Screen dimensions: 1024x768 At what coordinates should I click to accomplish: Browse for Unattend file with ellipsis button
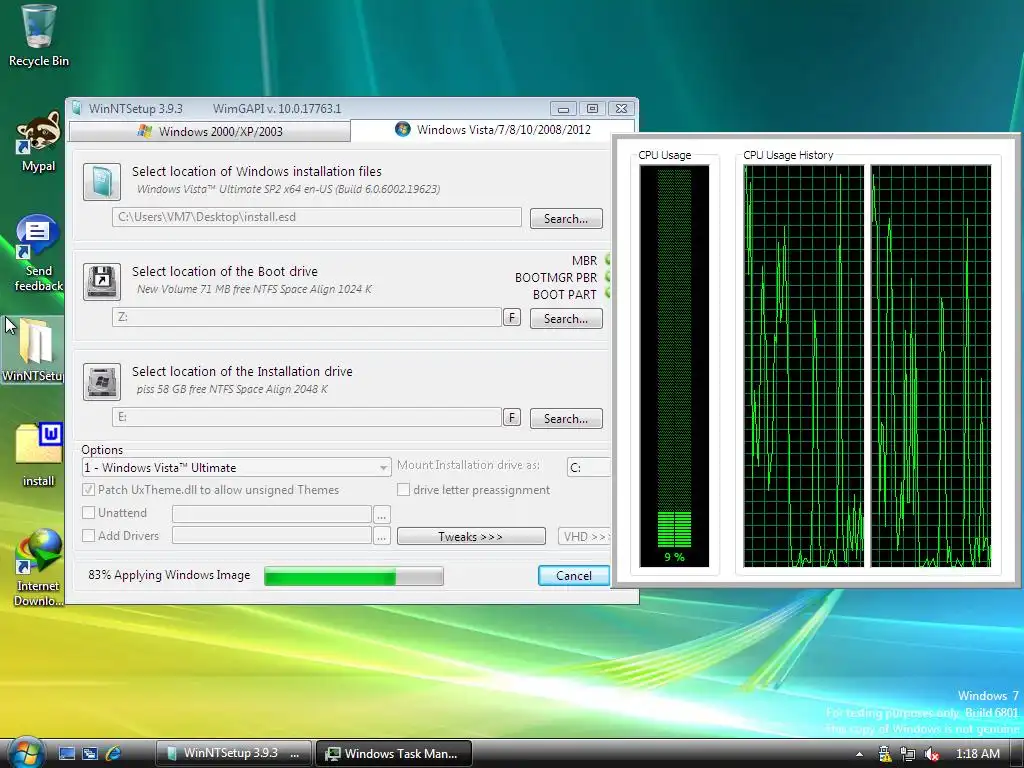382,514
